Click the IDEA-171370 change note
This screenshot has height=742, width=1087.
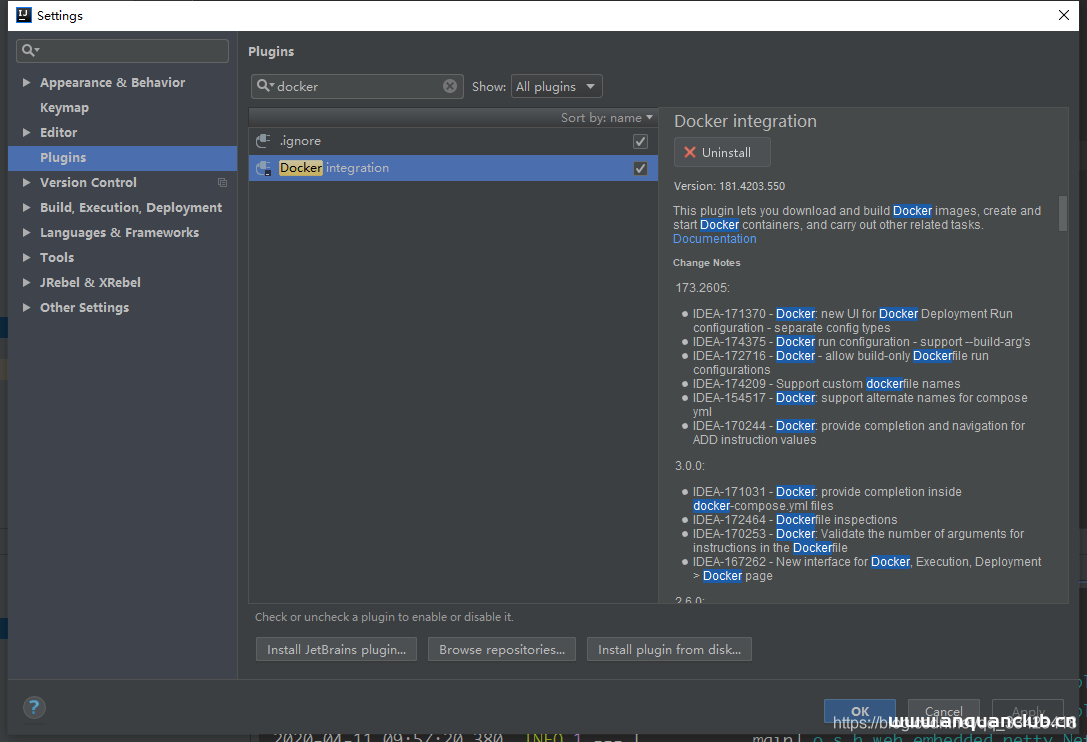[853, 320]
